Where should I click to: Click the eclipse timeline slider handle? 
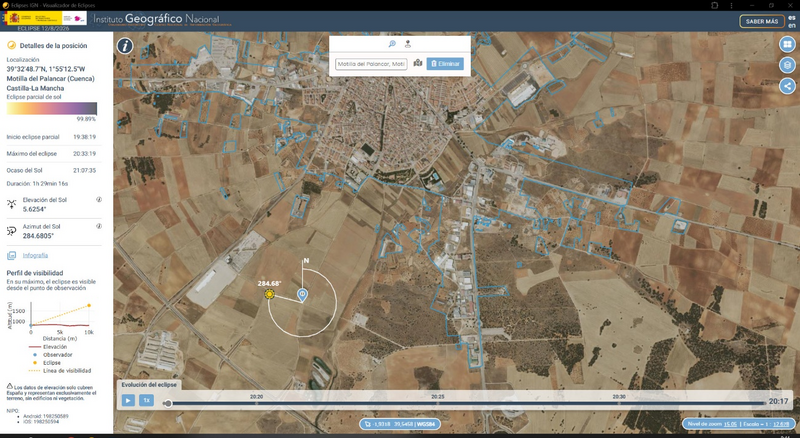pos(167,403)
